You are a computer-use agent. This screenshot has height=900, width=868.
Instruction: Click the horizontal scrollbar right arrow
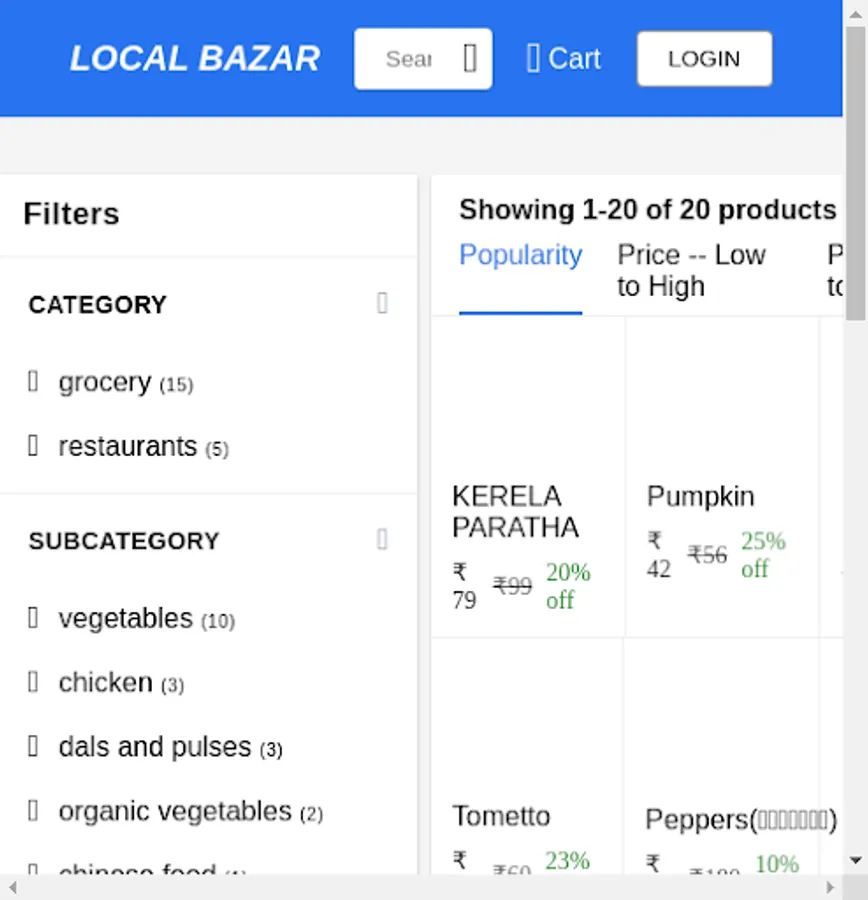coord(829,887)
